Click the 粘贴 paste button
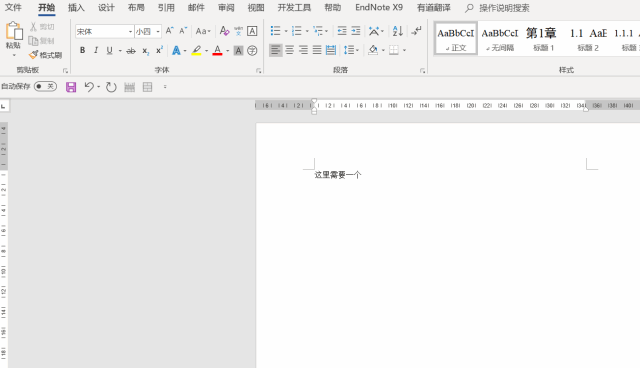Screen dimensions: 640x368 13,39
